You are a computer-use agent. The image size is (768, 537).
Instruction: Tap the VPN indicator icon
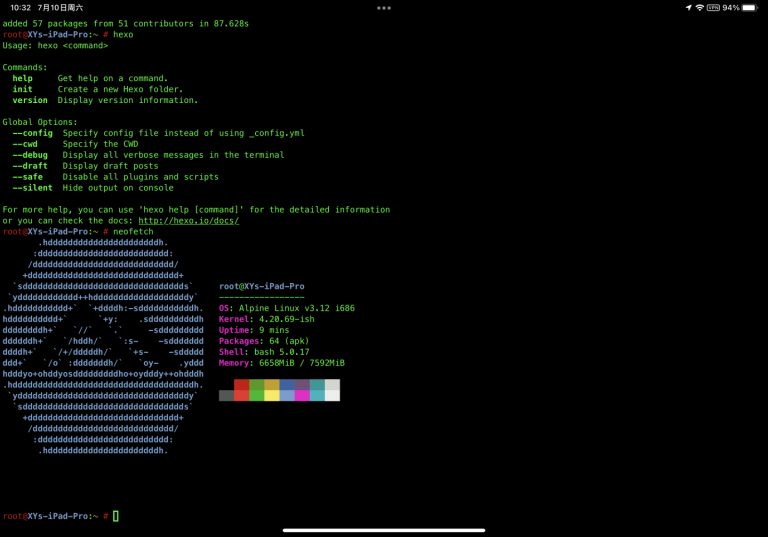713,7
